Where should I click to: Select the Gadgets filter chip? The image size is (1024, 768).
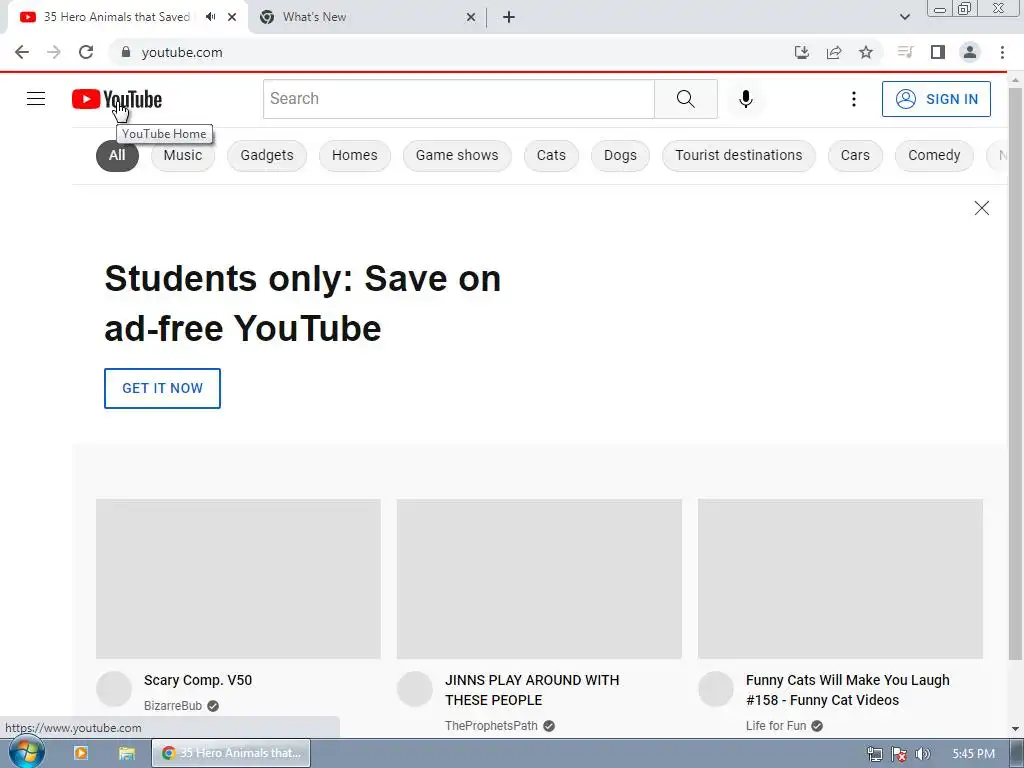point(267,155)
